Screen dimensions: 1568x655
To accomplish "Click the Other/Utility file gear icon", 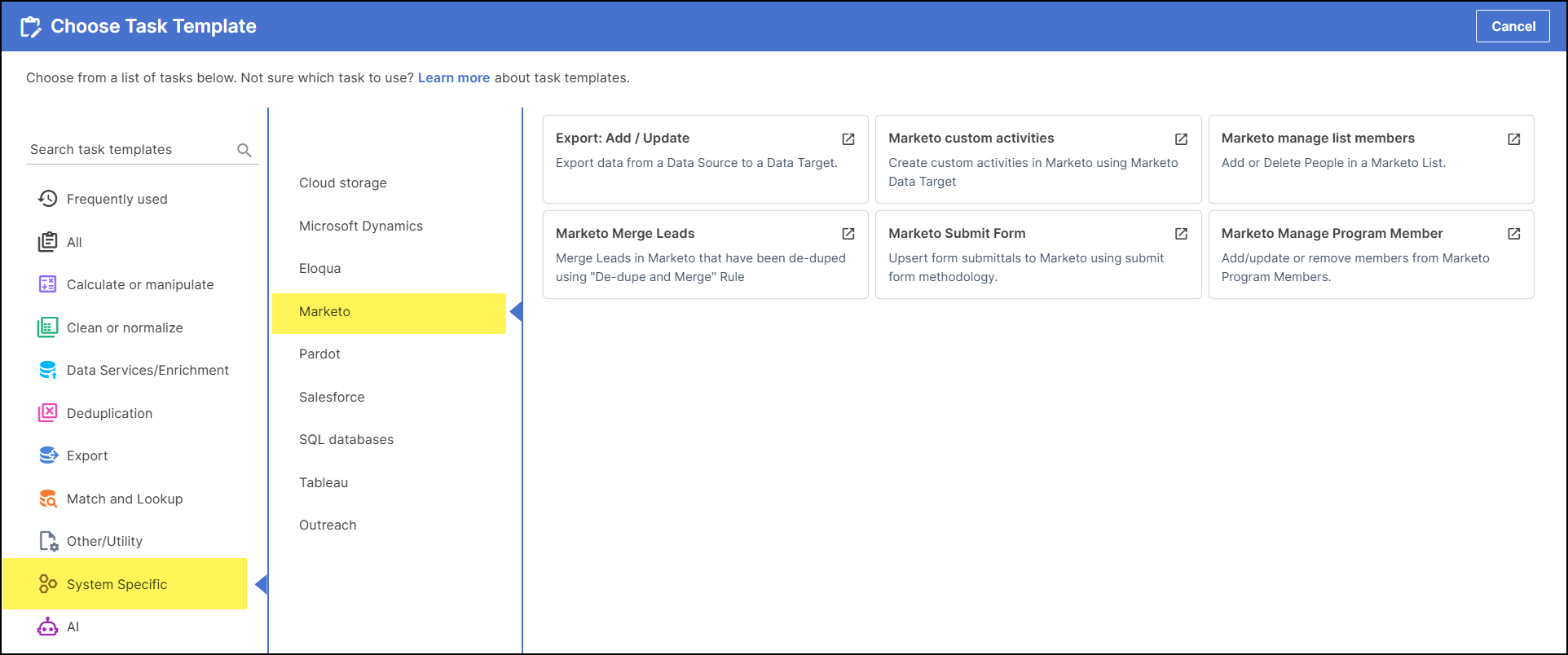I will point(48,541).
